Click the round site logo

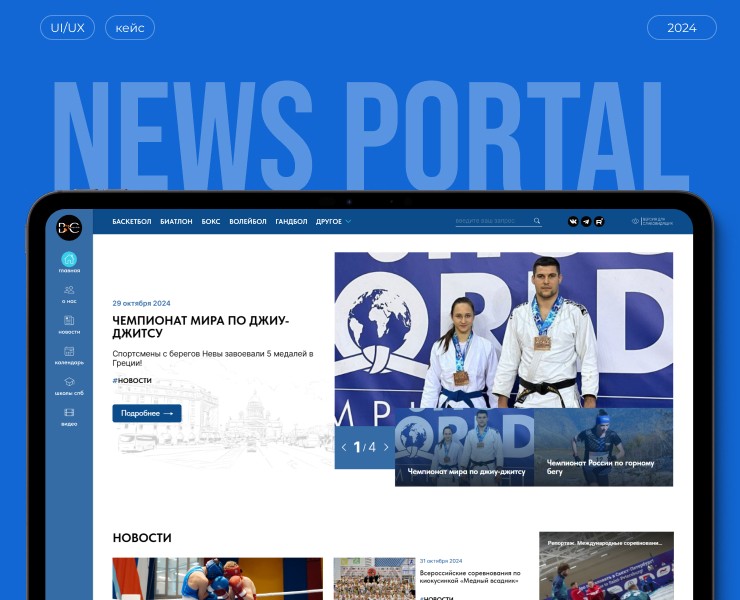coord(69,228)
